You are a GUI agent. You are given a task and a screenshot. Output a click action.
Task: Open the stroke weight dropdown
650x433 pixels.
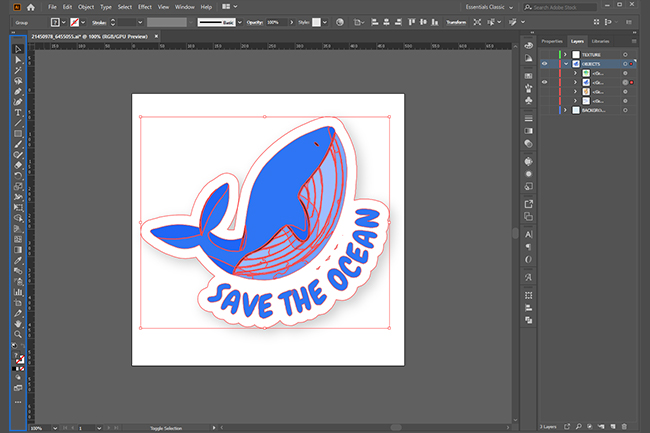click(x=140, y=22)
